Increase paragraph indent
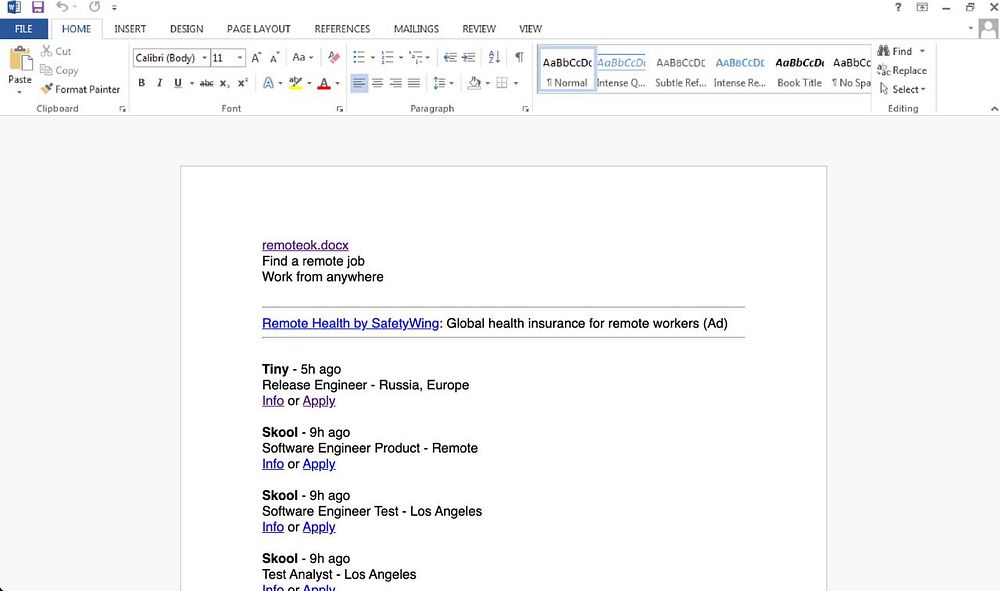 469,57
